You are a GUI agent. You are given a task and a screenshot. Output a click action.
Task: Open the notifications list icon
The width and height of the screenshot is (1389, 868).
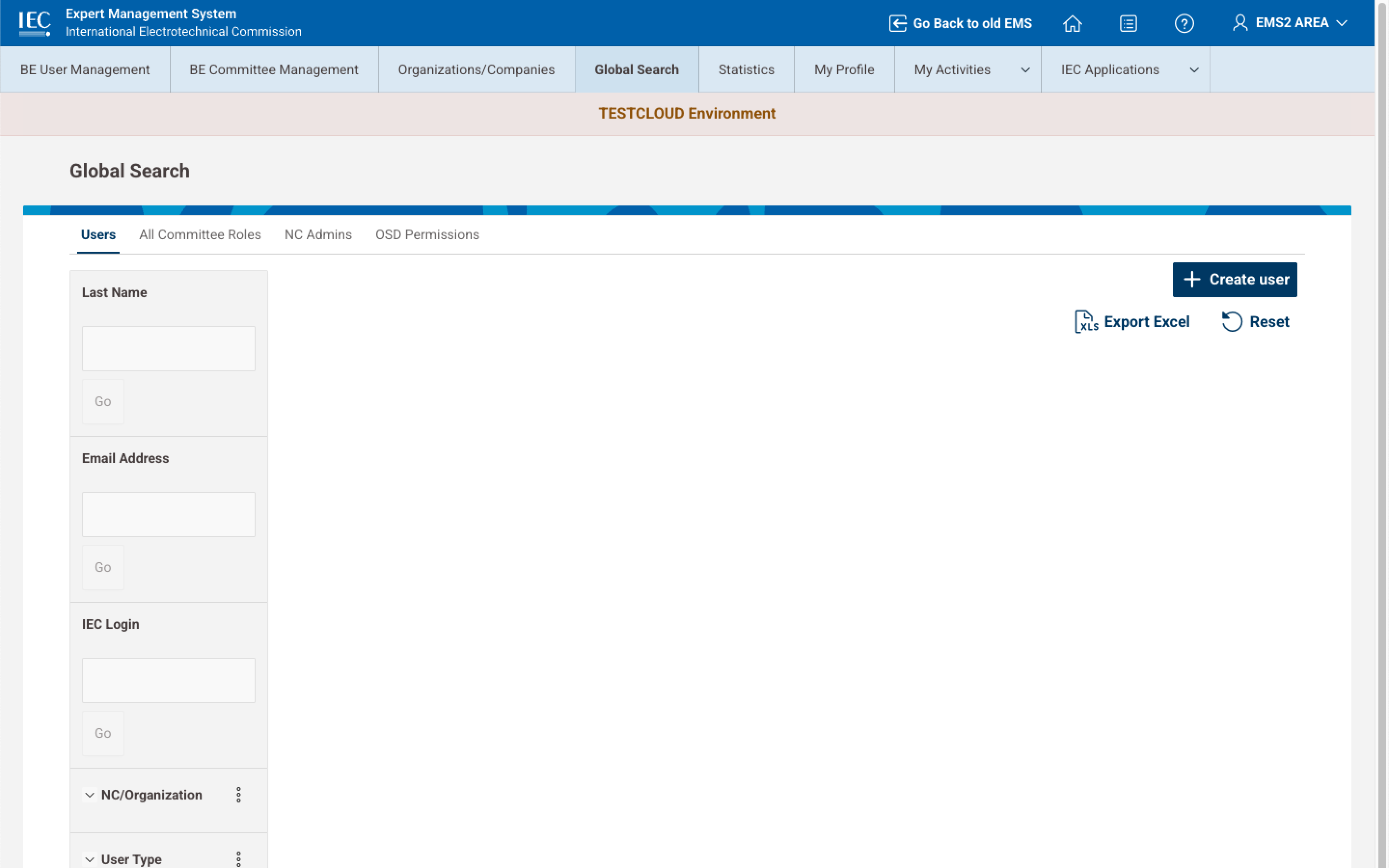[1128, 23]
